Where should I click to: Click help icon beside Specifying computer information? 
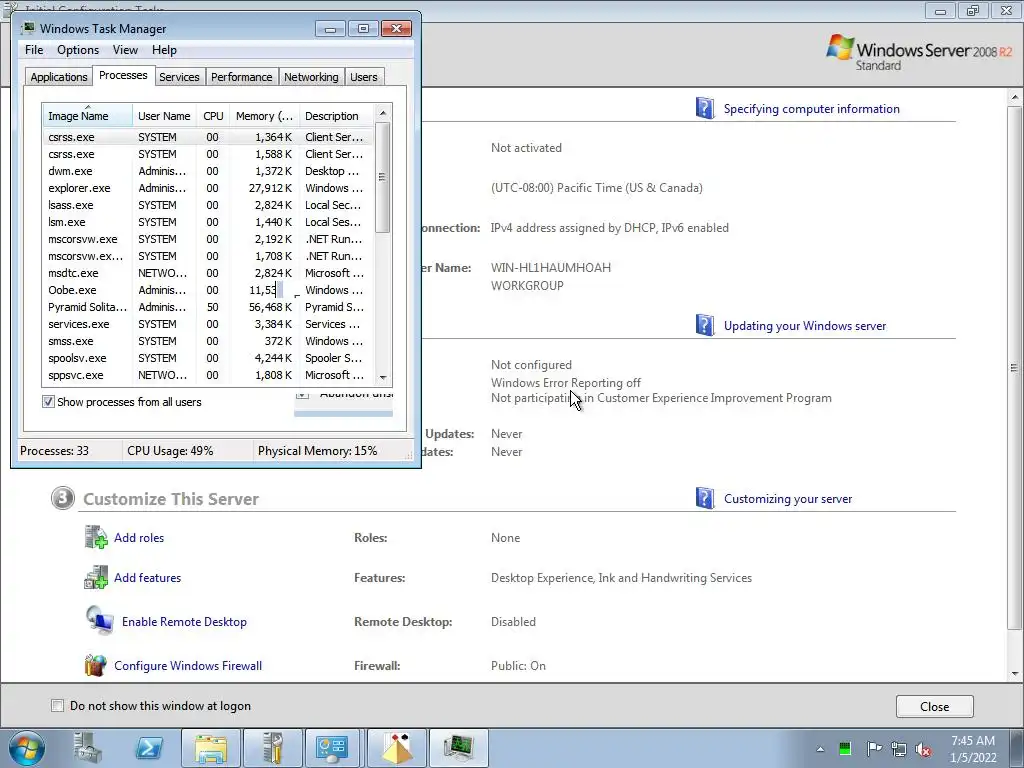coord(705,108)
